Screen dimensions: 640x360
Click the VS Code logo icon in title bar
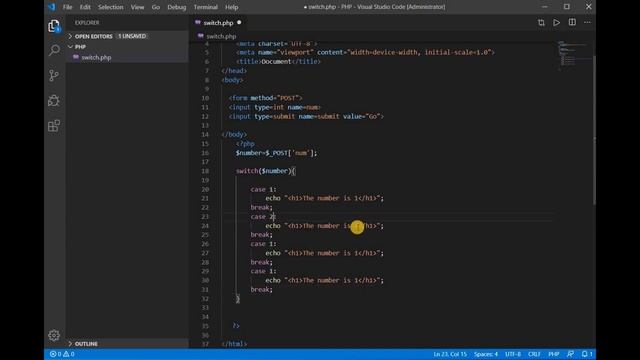coord(51,7)
